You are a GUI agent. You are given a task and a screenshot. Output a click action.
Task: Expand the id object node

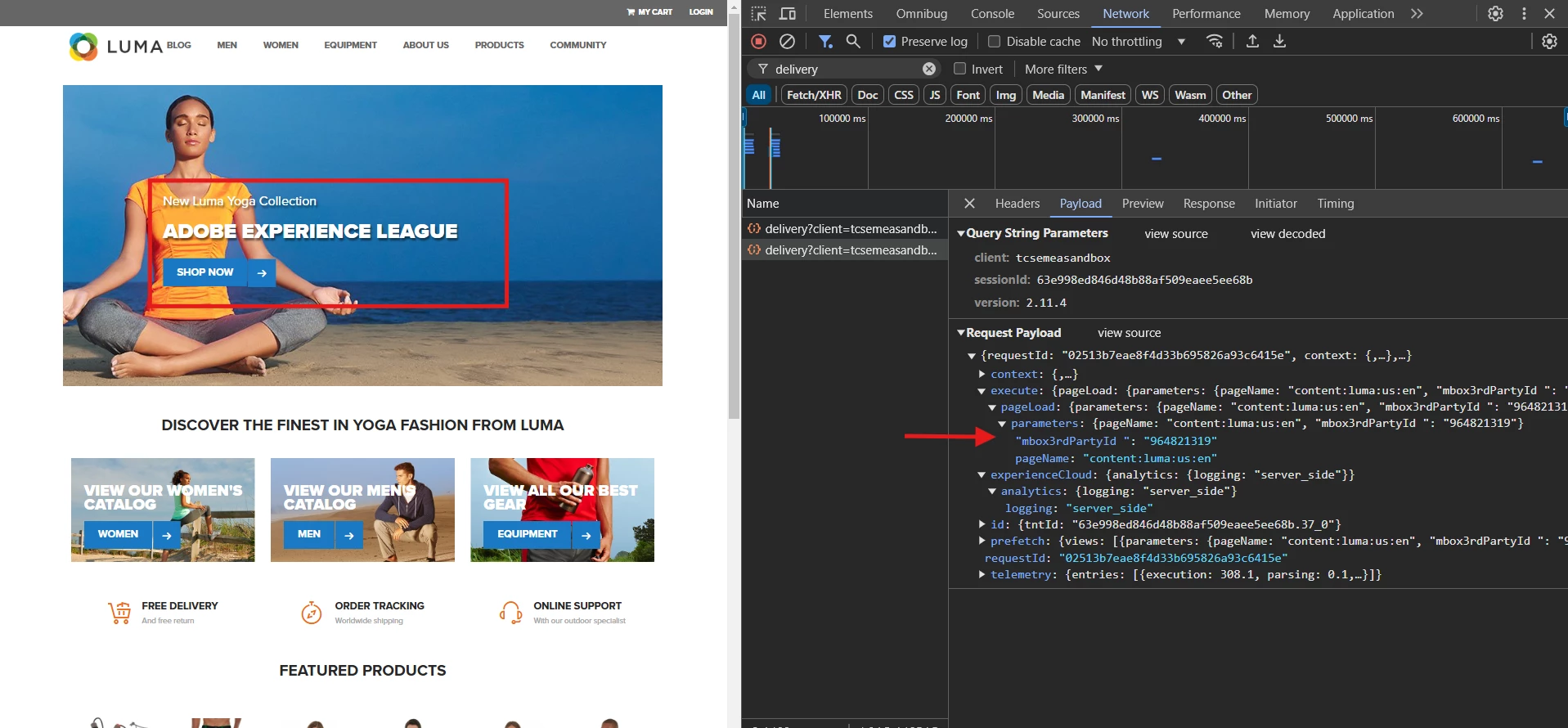[x=982, y=524]
